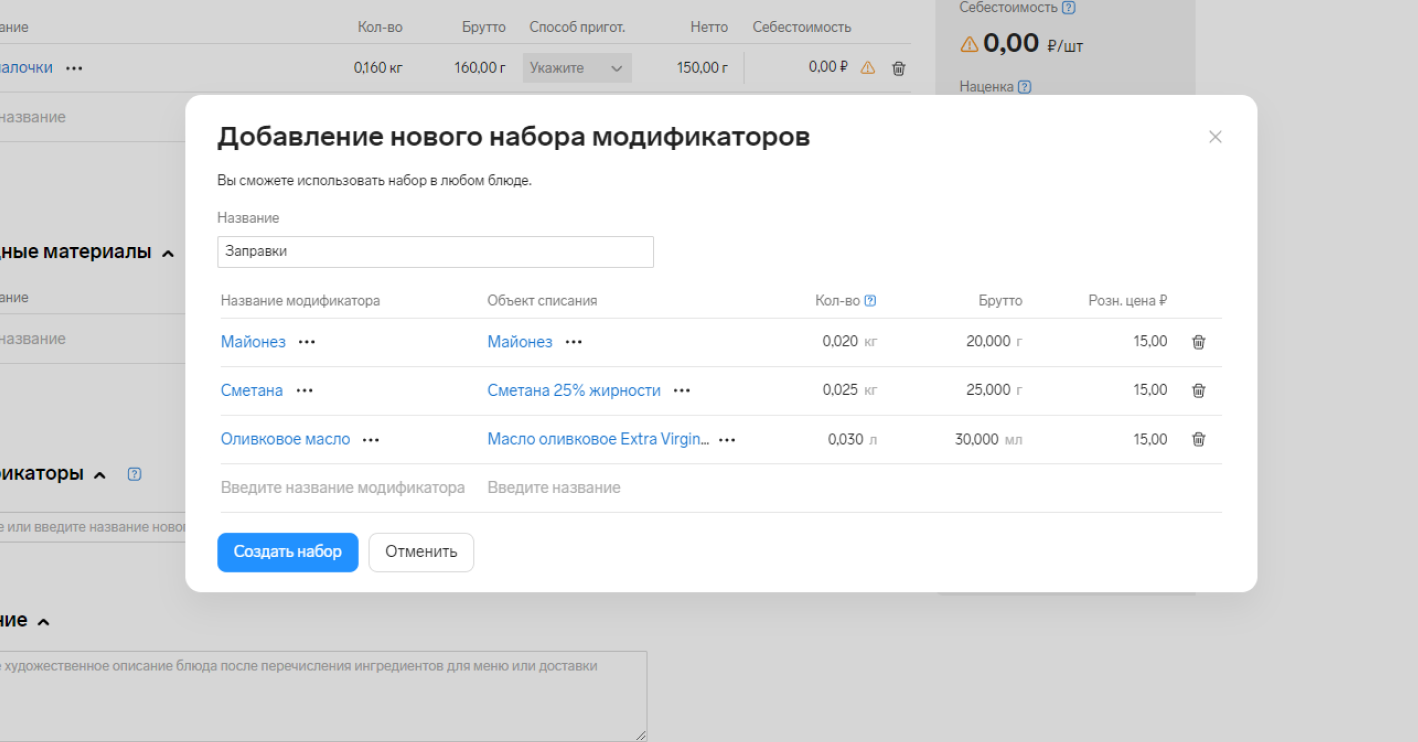Open Сметана 25% жирности link

coord(574,390)
